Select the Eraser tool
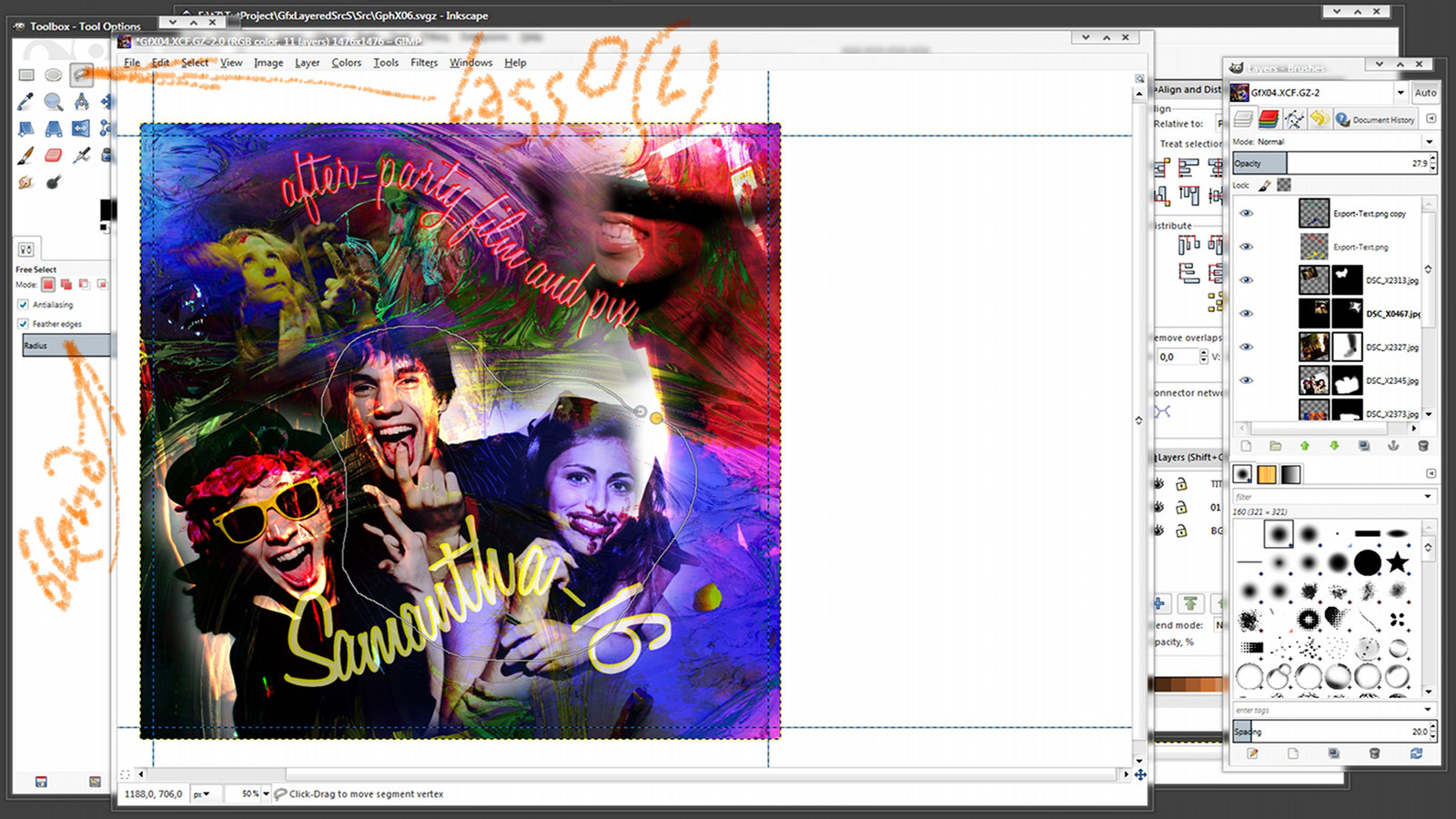The height and width of the screenshot is (819, 1456). 52,156
